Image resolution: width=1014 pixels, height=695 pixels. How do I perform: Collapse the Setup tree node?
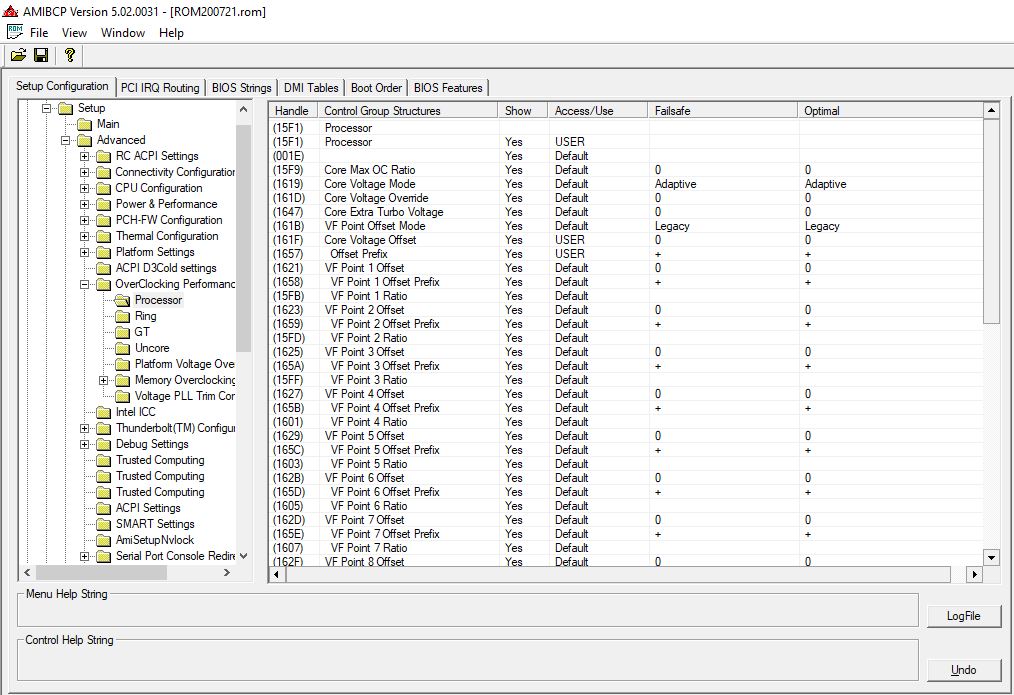pos(47,108)
